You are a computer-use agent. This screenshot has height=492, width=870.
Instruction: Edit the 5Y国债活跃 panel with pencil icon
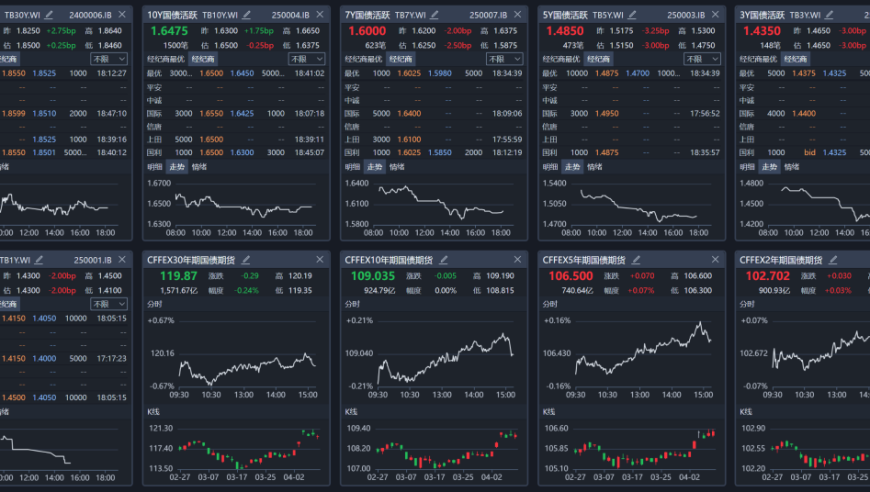coord(633,14)
